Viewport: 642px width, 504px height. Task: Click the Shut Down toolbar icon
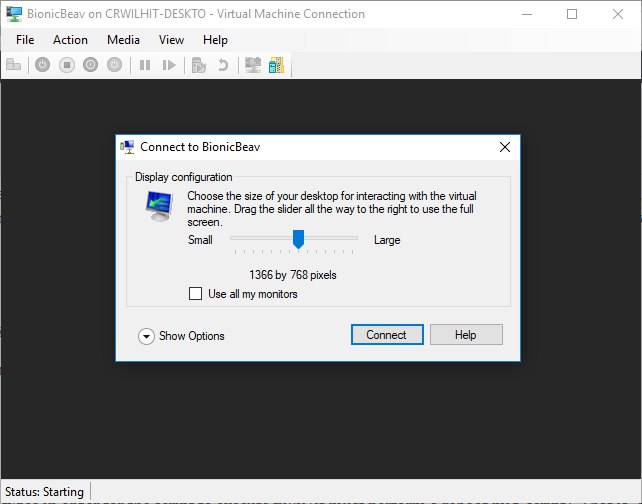(x=90, y=65)
